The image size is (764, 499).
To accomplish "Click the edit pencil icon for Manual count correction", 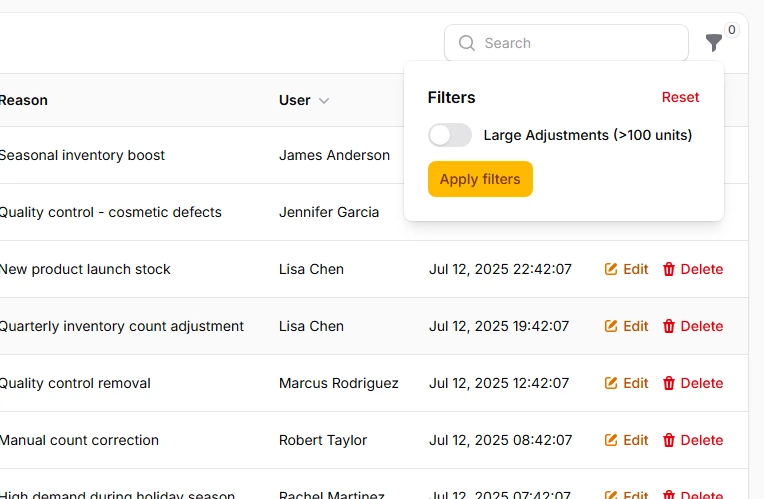I will tap(611, 440).
